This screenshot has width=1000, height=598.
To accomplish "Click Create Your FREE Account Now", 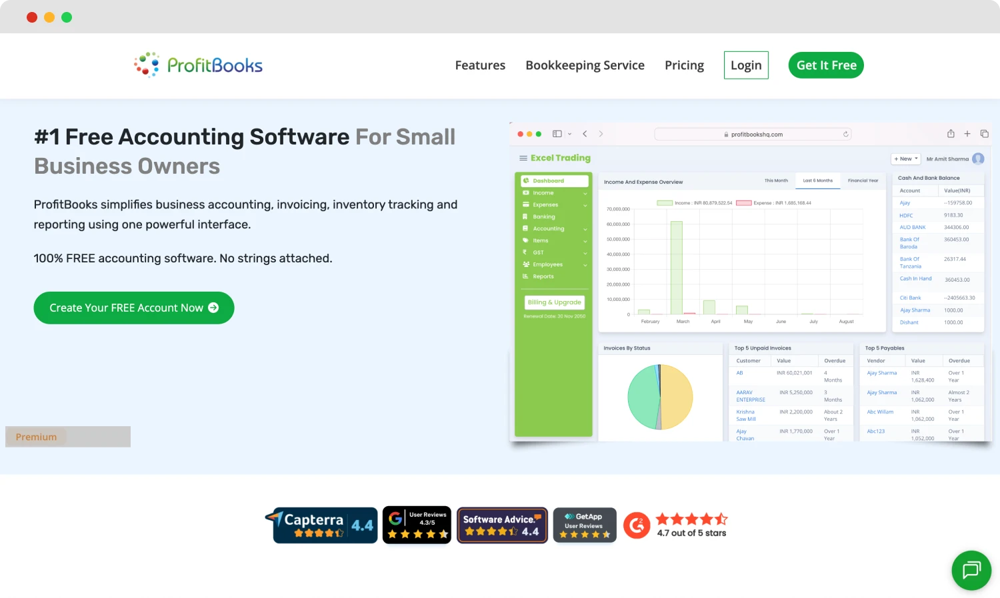I will (x=133, y=308).
